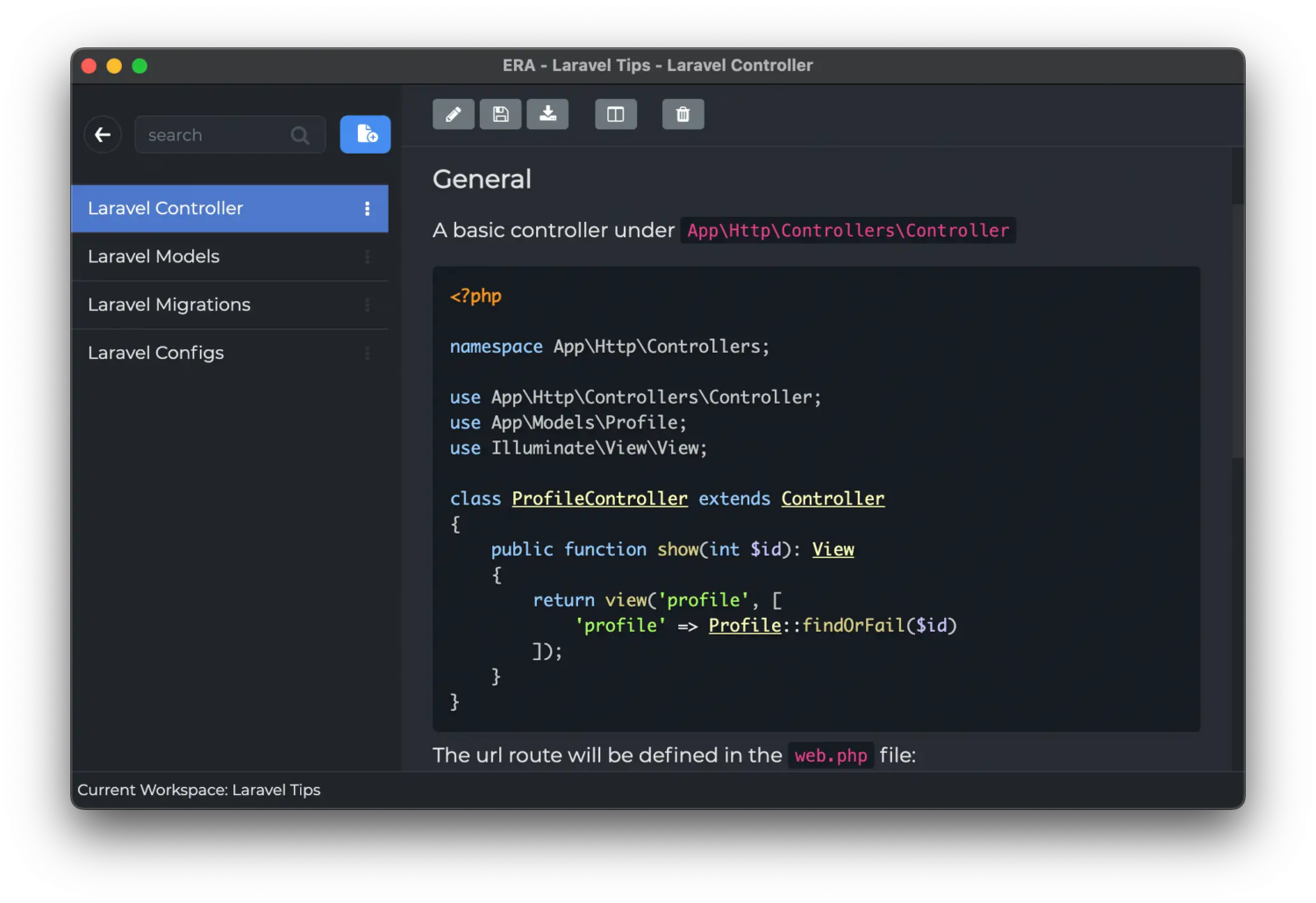Create a new note with the blue file button
This screenshot has width=1316, height=903.
pyautogui.click(x=365, y=134)
